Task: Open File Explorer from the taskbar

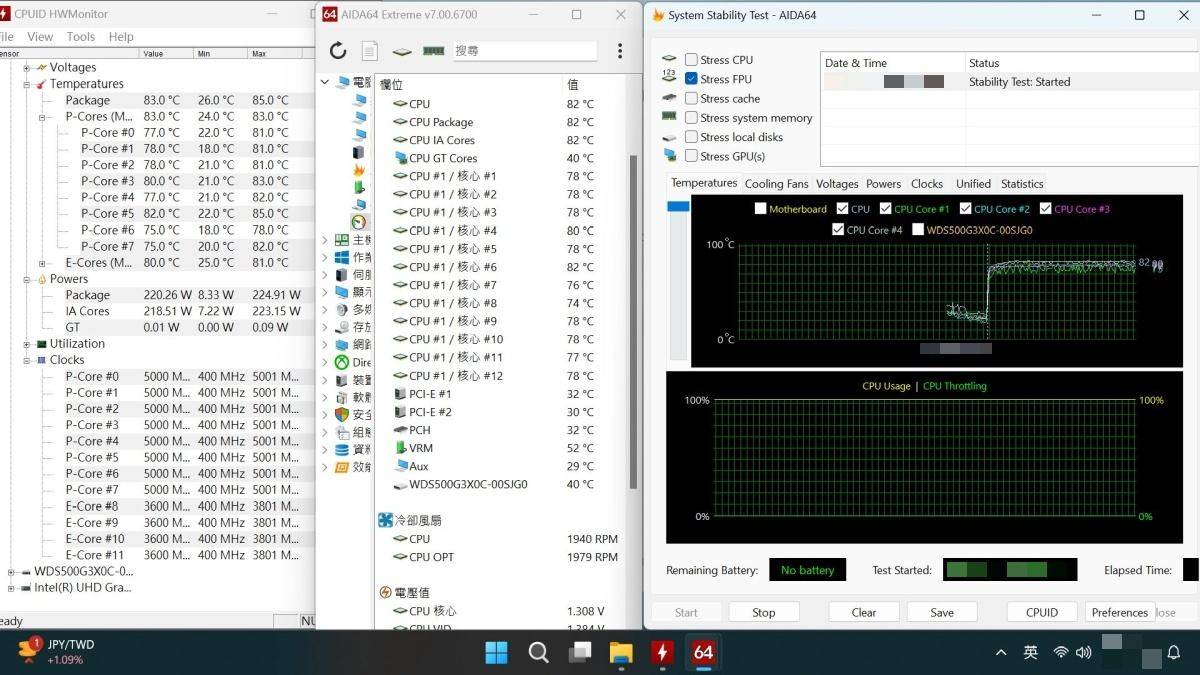Action: tap(621, 653)
